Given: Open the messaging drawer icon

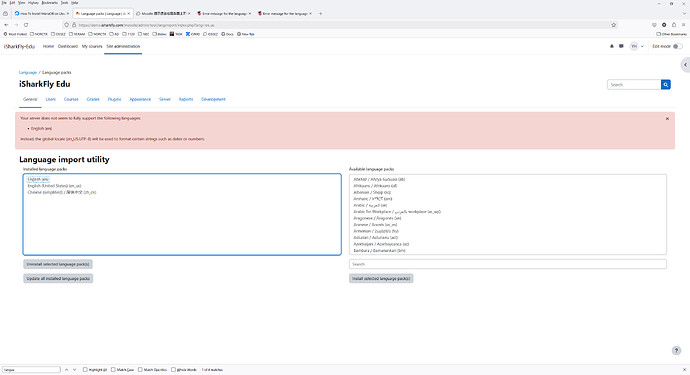Looking at the screenshot, I should tap(621, 46).
